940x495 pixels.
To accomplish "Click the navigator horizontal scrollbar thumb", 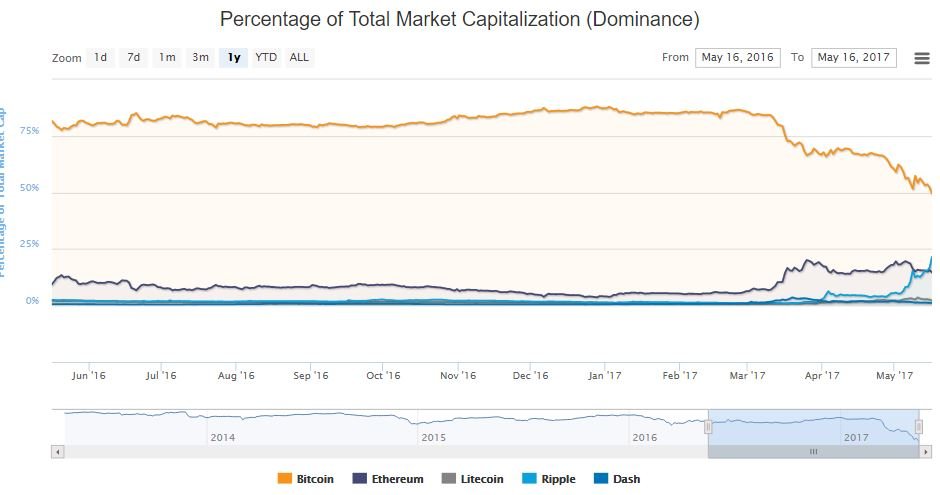I will pyautogui.click(x=813, y=452).
